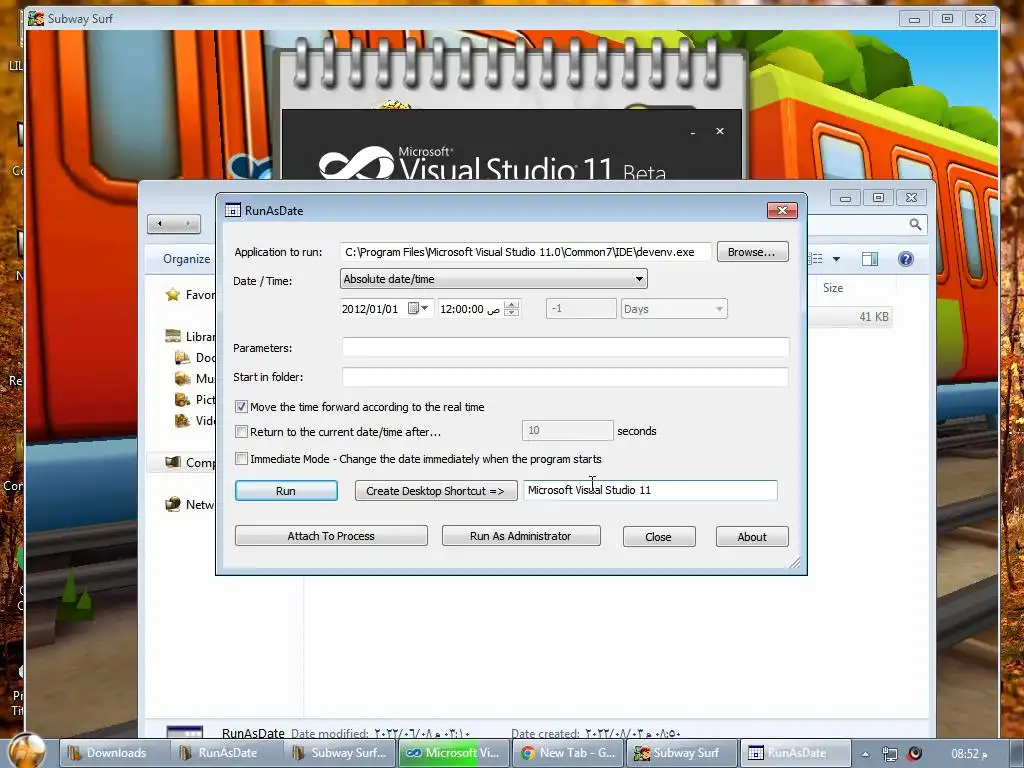Show hidden tray icons arrow

click(x=865, y=754)
